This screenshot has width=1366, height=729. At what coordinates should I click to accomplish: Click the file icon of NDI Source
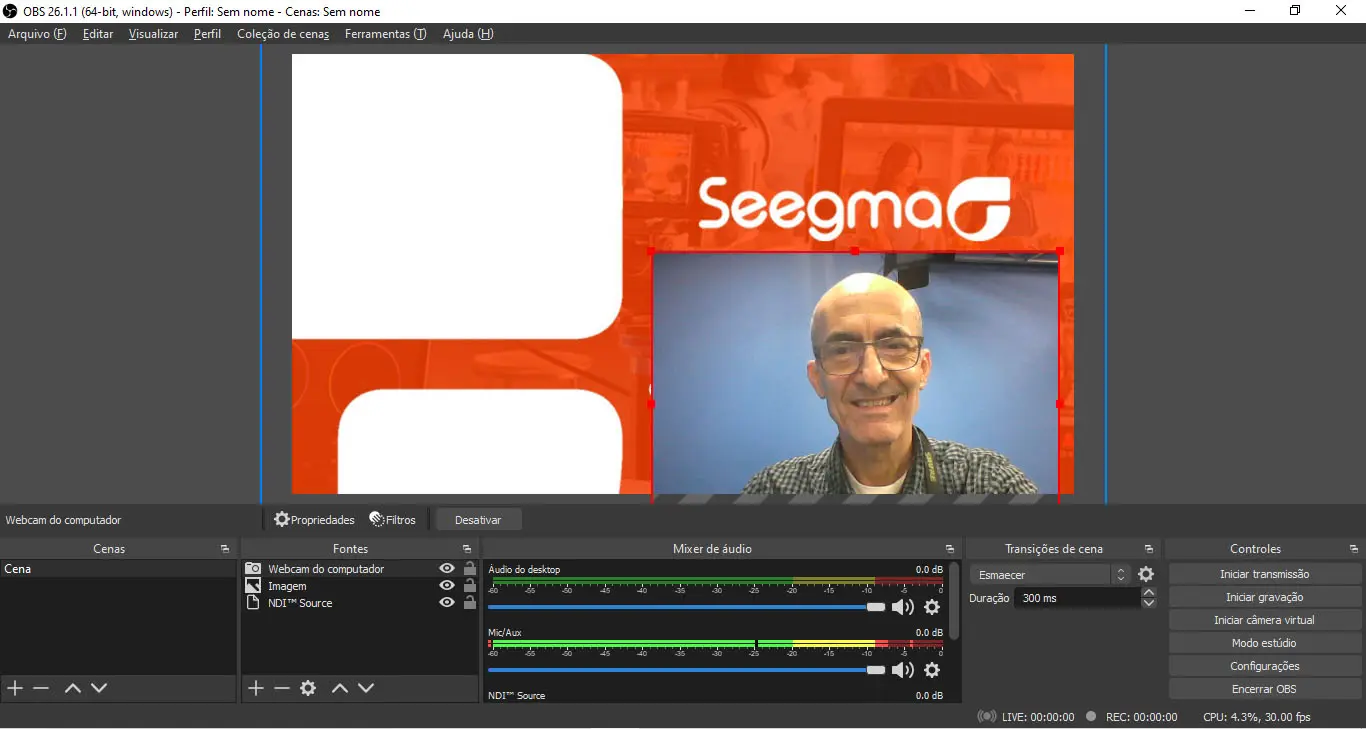point(253,603)
